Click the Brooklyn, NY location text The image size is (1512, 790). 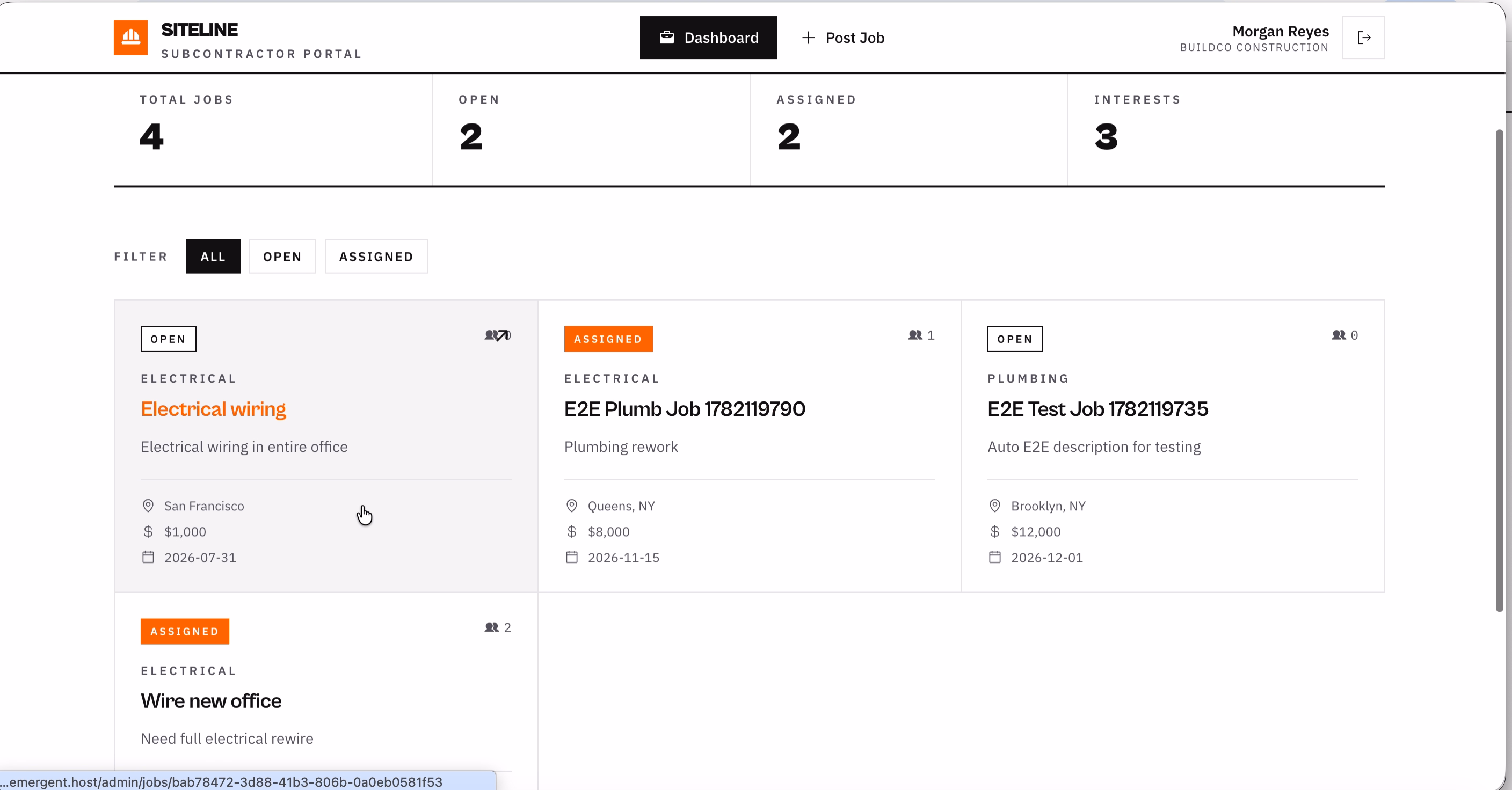(1048, 506)
